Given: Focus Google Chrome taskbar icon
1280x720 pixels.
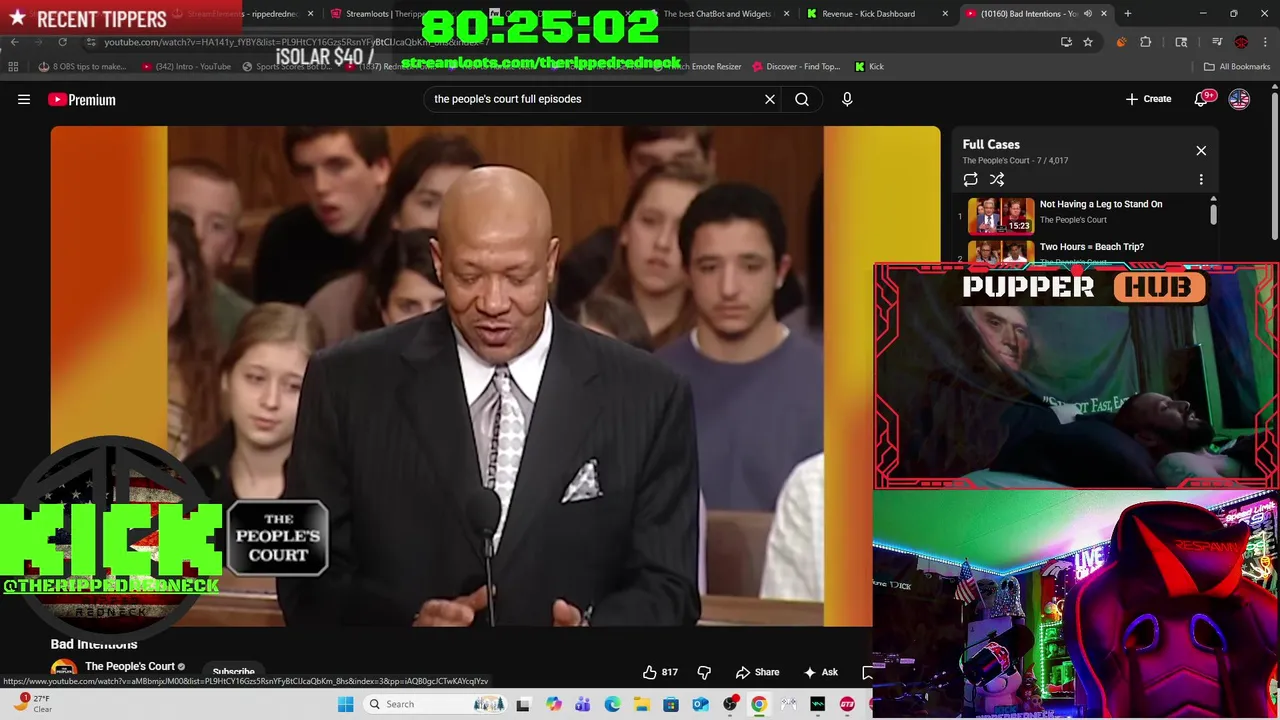Looking at the screenshot, I should click(x=759, y=704).
